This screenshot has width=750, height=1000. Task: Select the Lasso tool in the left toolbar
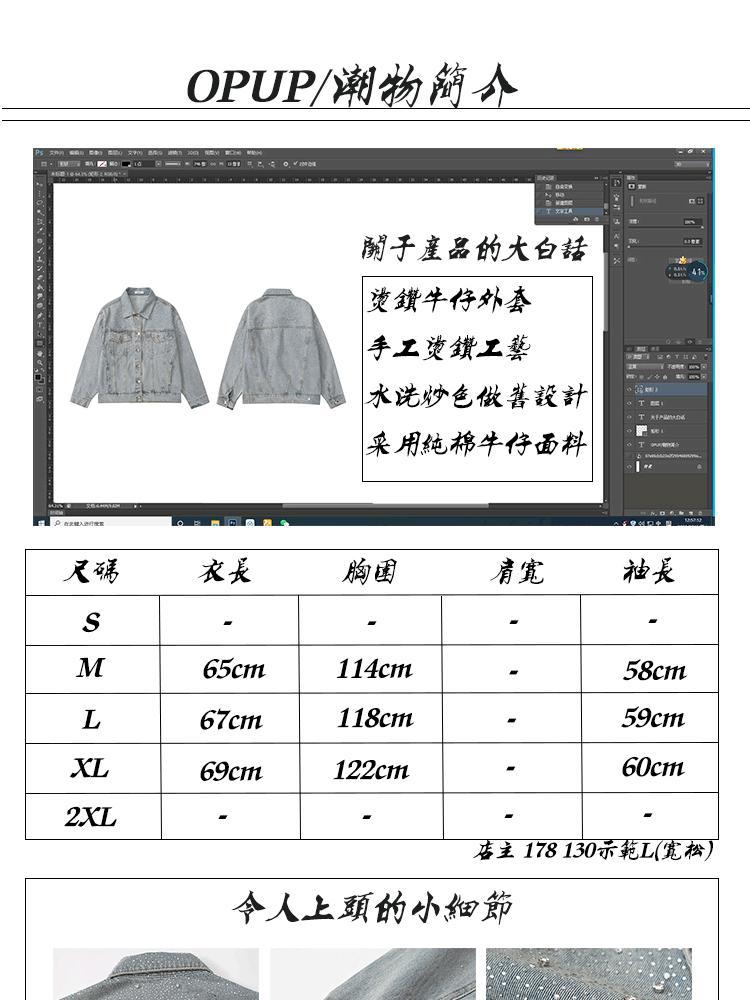(40, 202)
